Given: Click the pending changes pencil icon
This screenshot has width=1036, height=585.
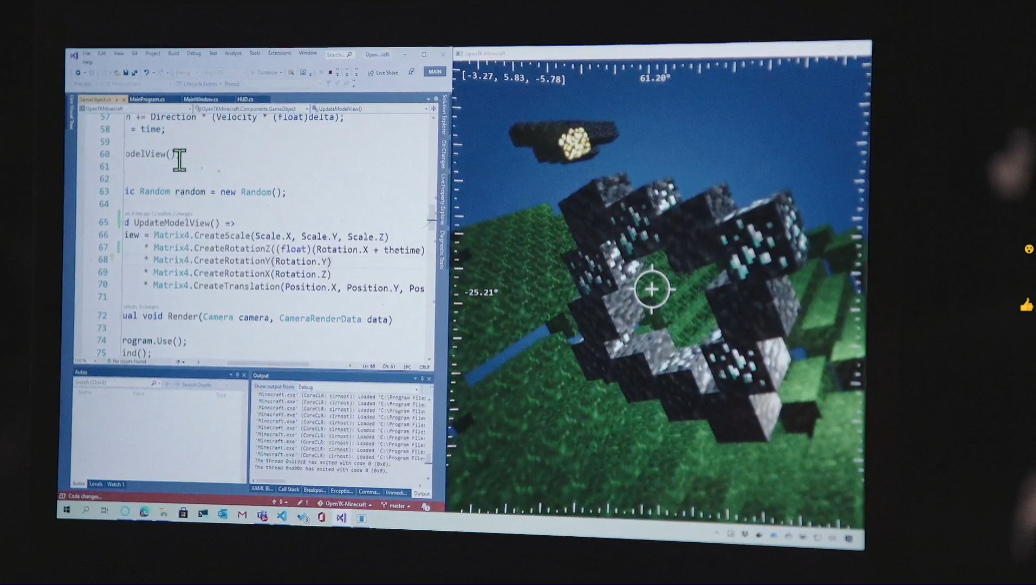Looking at the screenshot, I should [302, 502].
